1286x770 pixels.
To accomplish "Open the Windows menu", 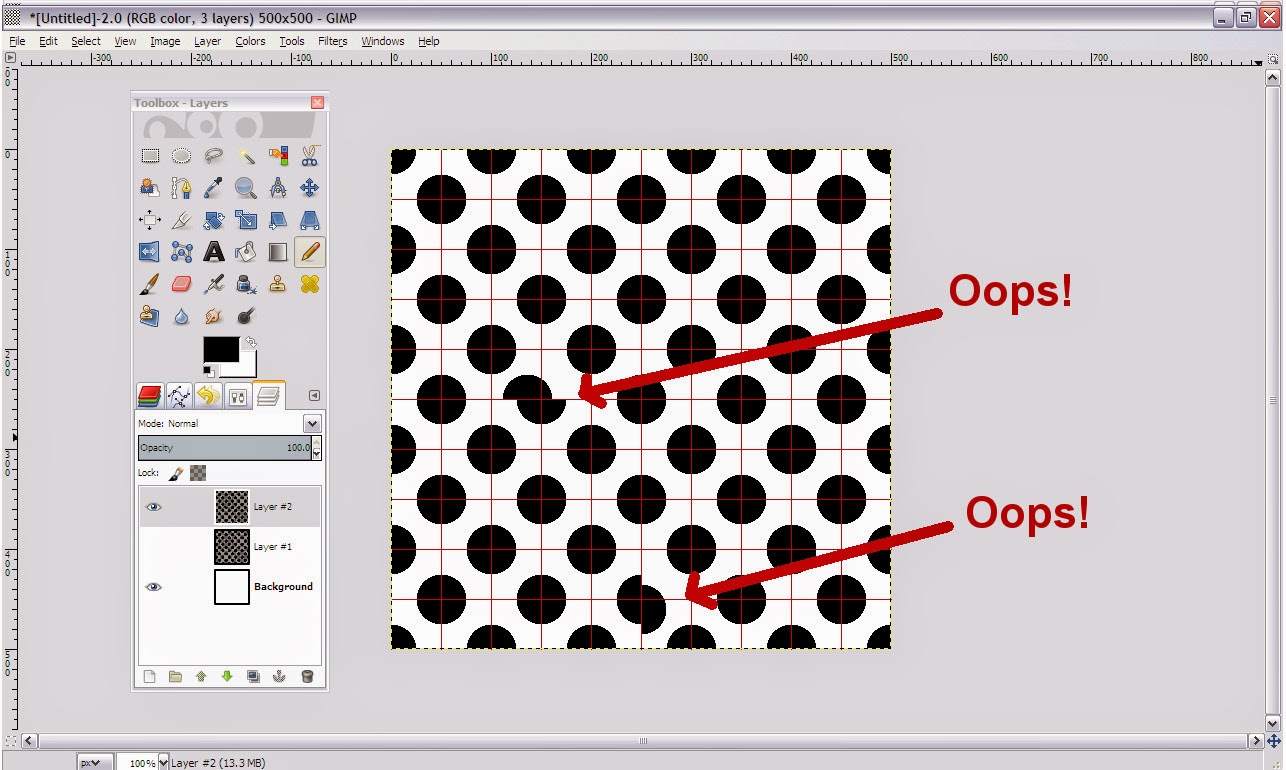I will (x=383, y=41).
